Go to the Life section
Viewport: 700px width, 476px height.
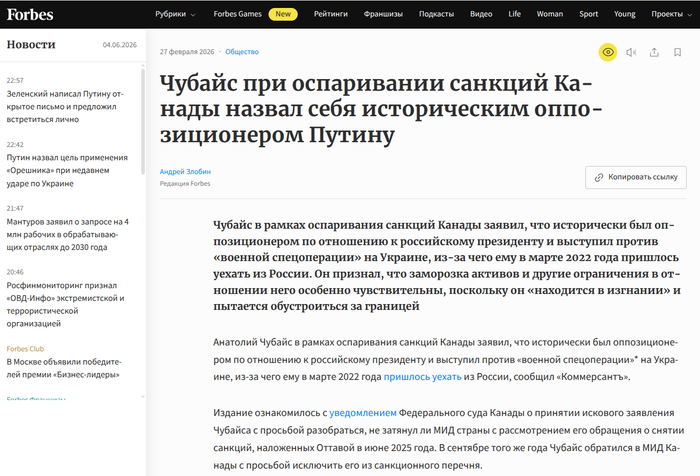point(514,14)
